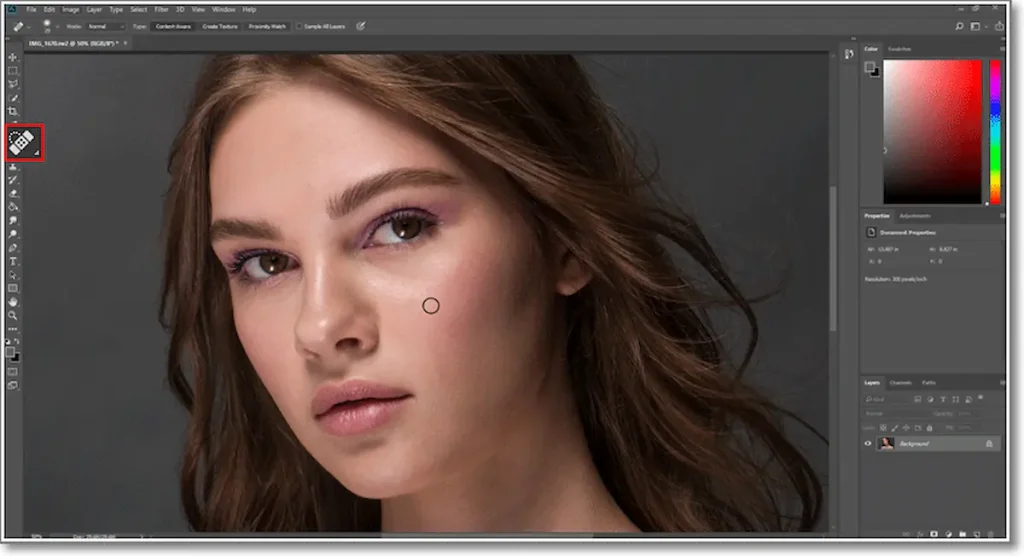Select Content-Aware type button
Viewport: 1024px width, 556px height.
point(173,26)
